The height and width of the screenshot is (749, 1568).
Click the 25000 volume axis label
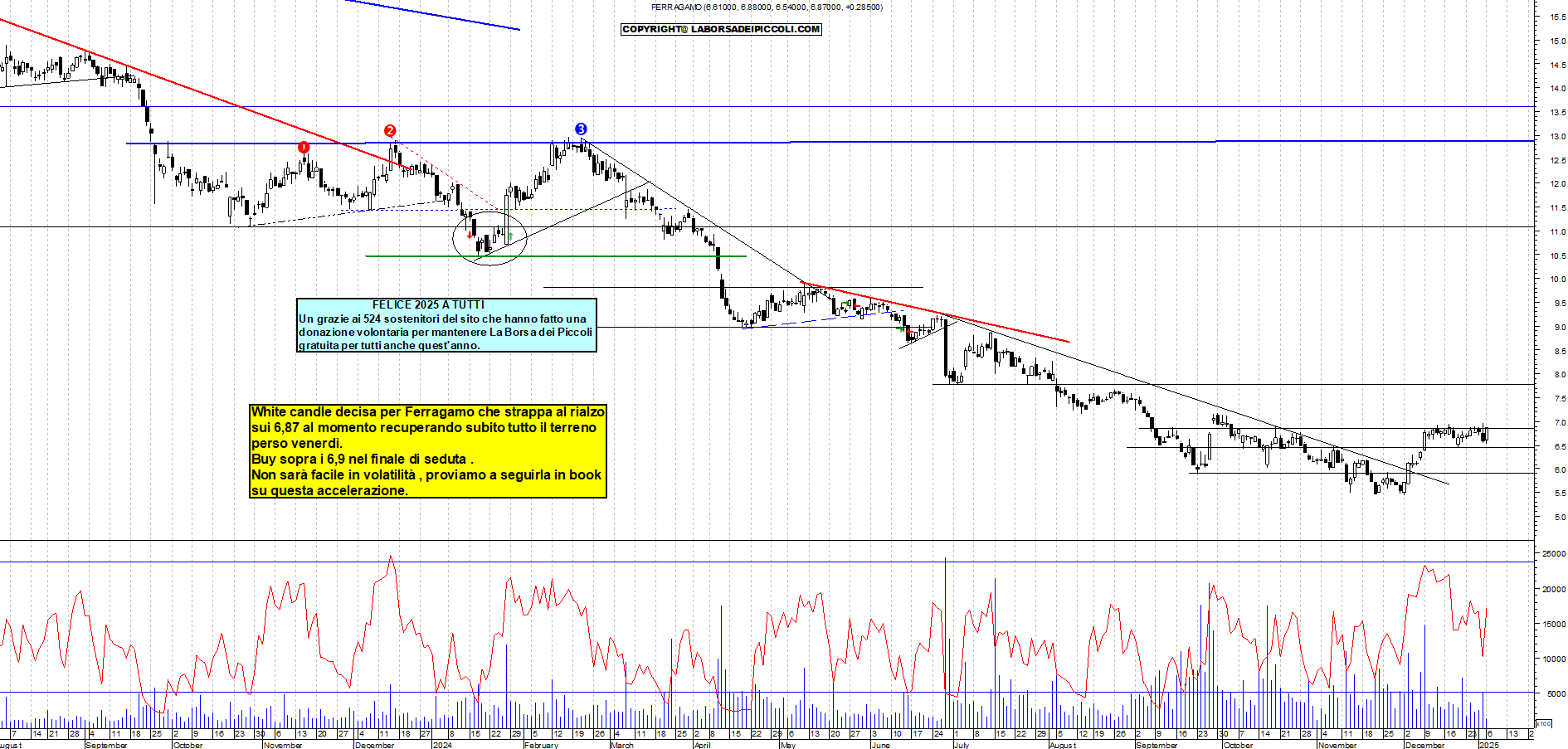coord(1554,553)
